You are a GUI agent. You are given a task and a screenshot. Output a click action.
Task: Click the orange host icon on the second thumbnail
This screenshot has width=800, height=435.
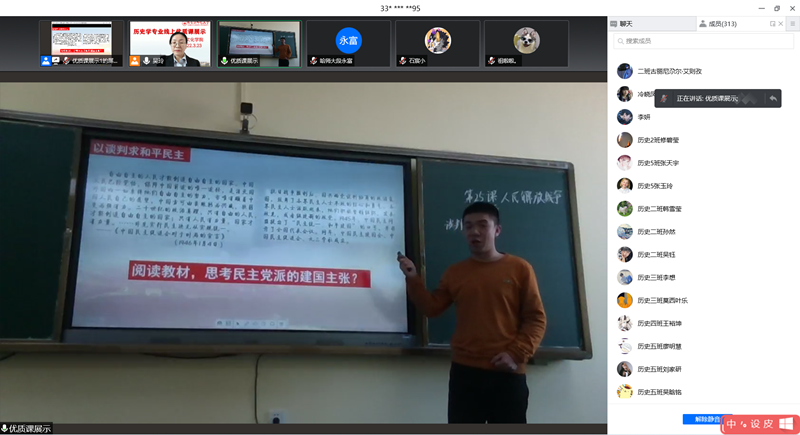135,61
